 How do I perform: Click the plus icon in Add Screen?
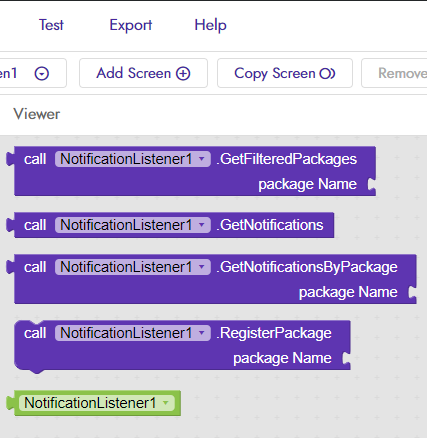183,73
